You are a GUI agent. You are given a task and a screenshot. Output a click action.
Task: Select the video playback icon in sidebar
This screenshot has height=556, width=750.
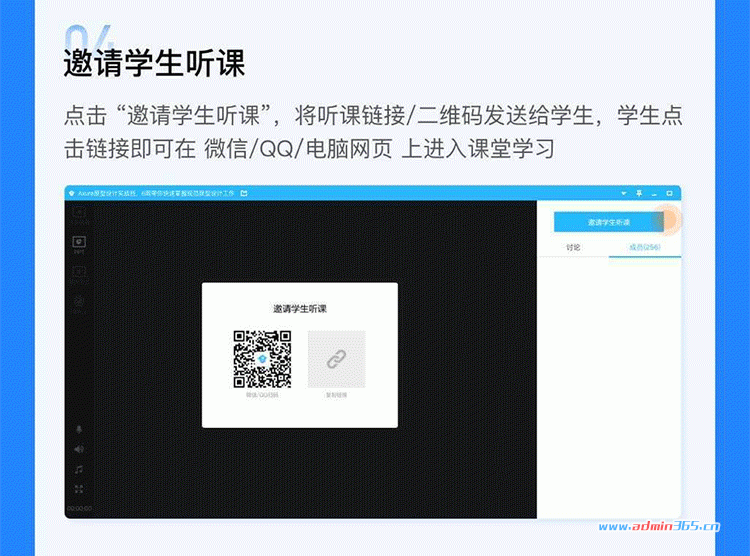coord(79,274)
